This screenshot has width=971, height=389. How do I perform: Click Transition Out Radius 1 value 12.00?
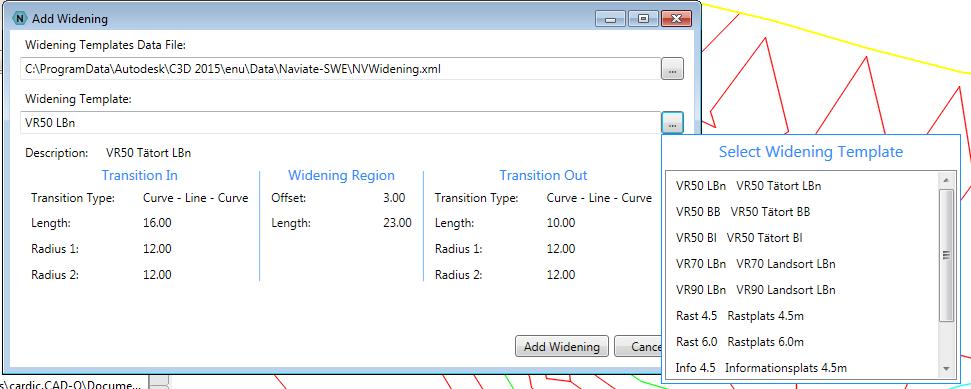[x=561, y=249]
